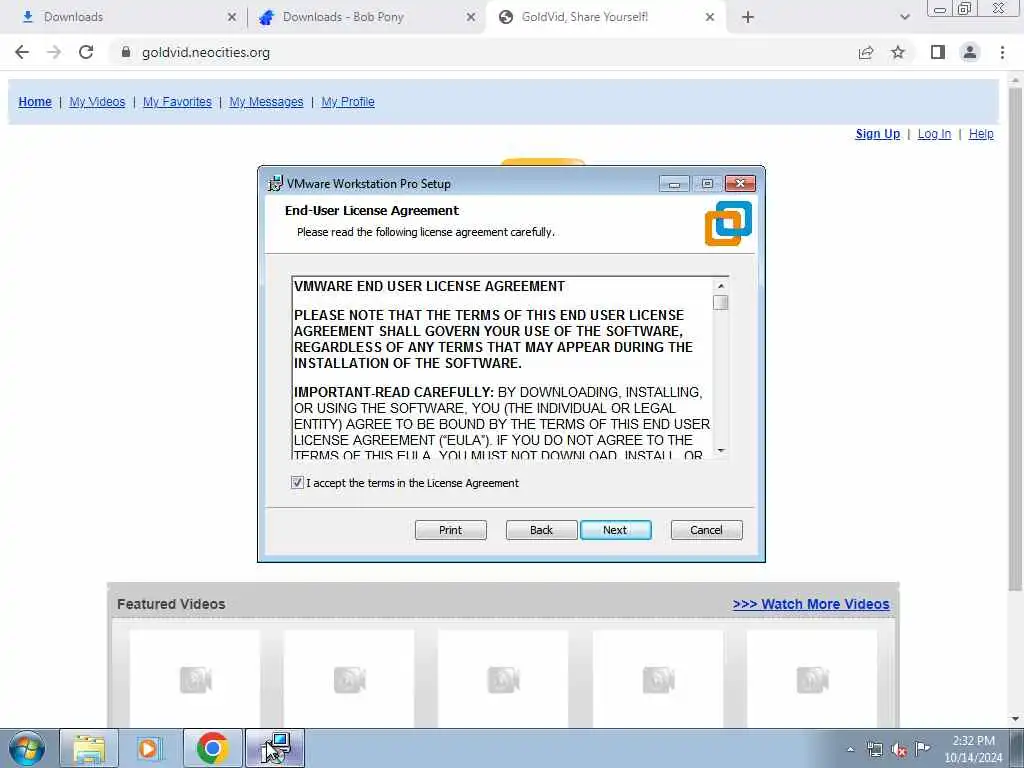Show hidden system tray icons

[x=850, y=749]
